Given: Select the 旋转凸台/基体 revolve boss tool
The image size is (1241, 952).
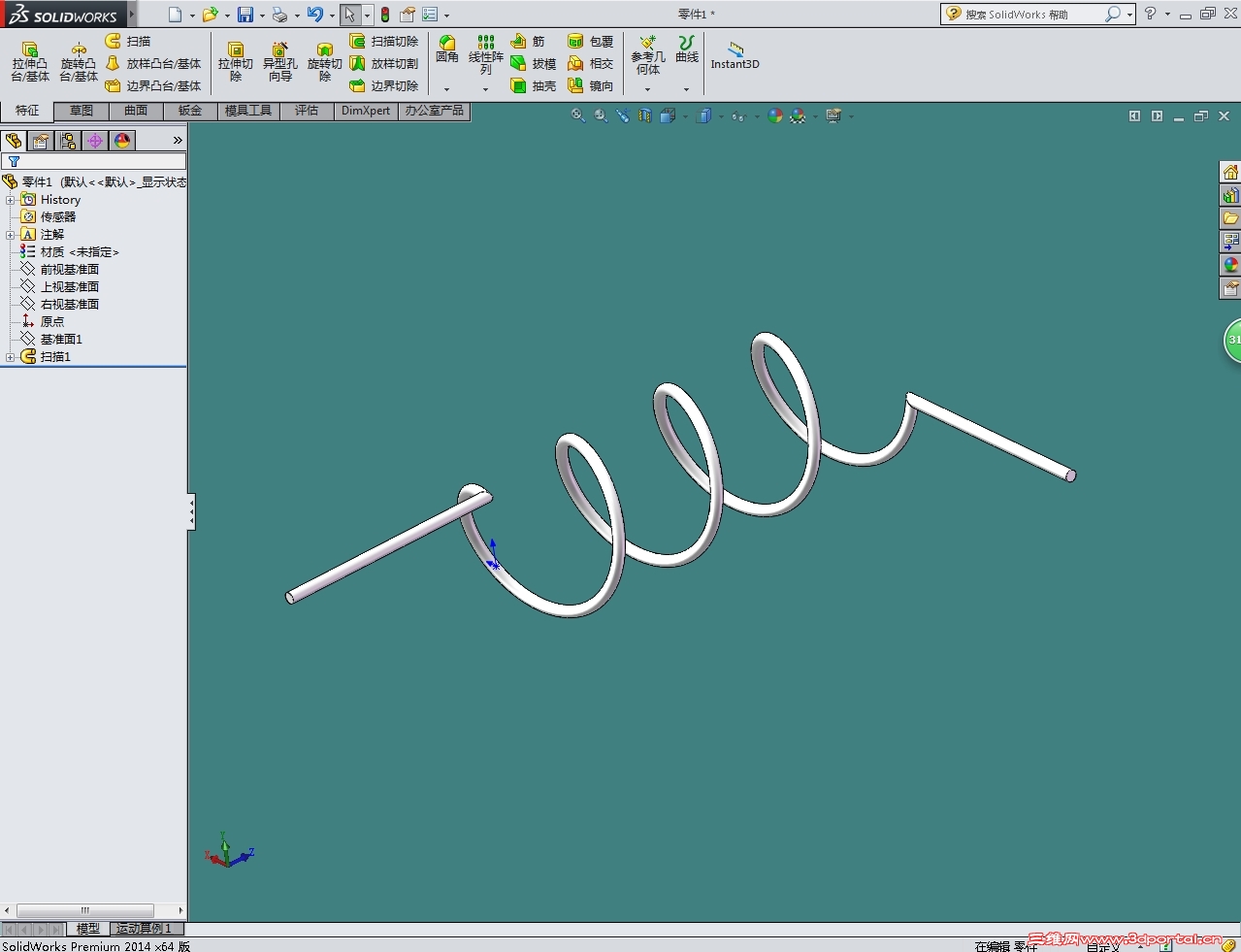Looking at the screenshot, I should click(x=79, y=61).
